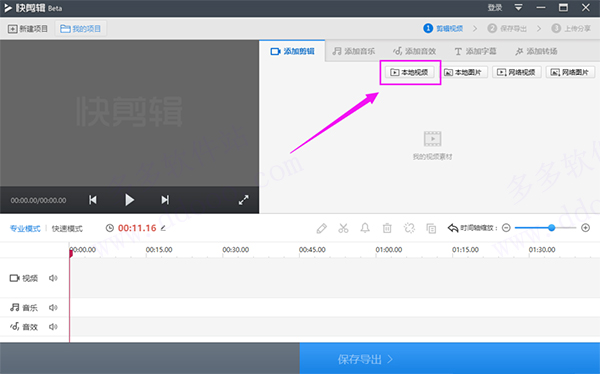Screen dimensions: 600x374
Task: Click the copy clip icon
Action: click(431, 228)
